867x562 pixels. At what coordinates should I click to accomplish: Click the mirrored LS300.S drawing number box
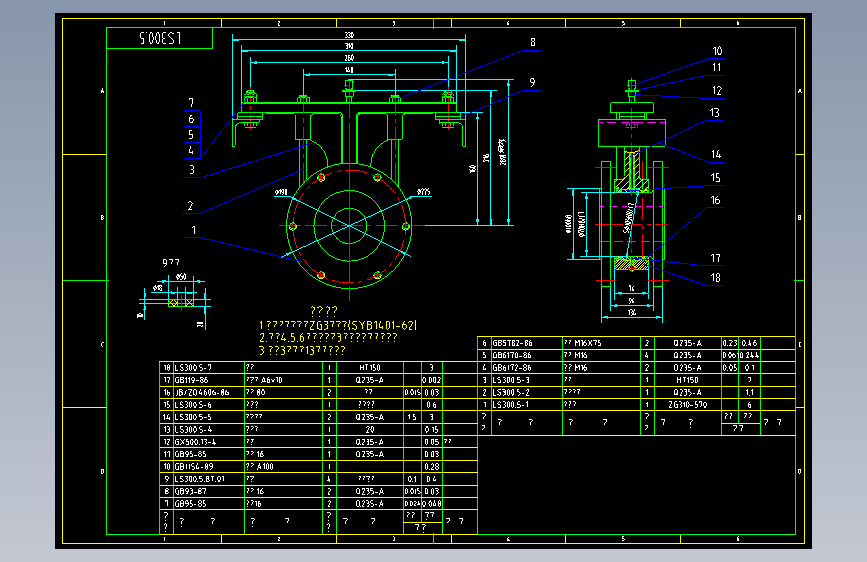(x=159, y=38)
